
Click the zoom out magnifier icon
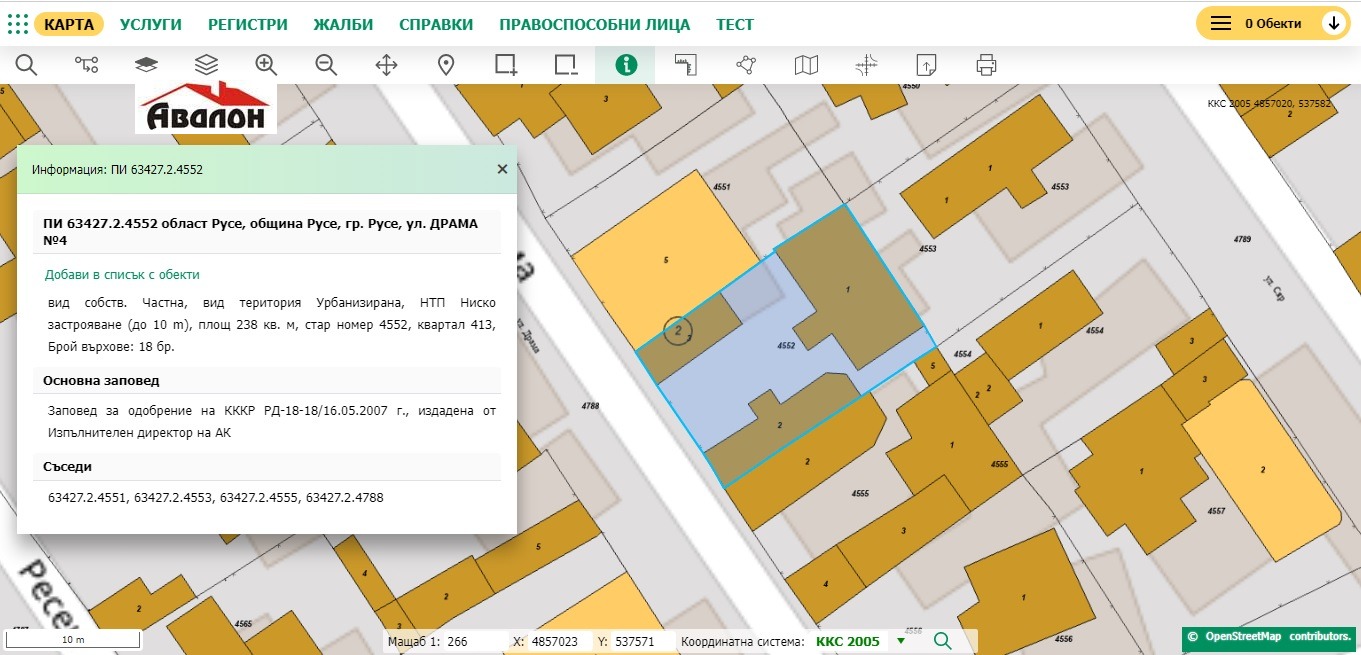pos(326,65)
